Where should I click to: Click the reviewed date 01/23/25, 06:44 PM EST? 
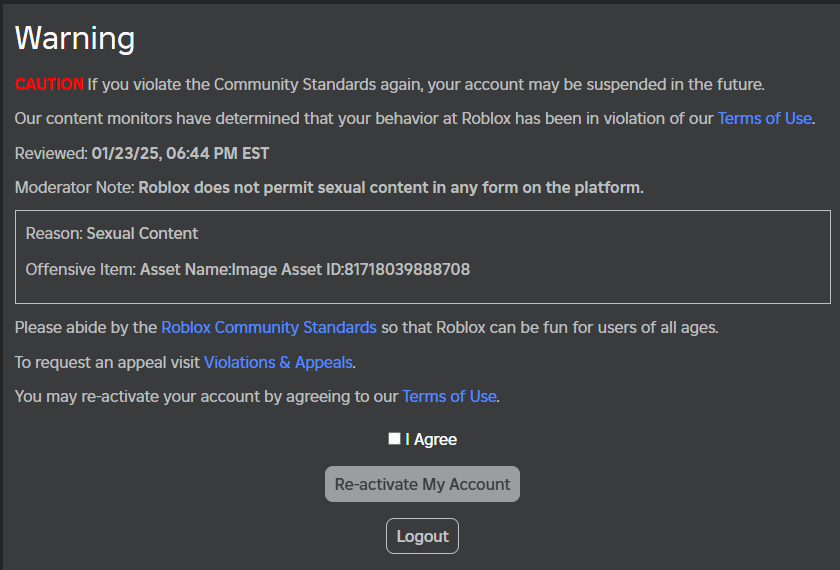(180, 154)
